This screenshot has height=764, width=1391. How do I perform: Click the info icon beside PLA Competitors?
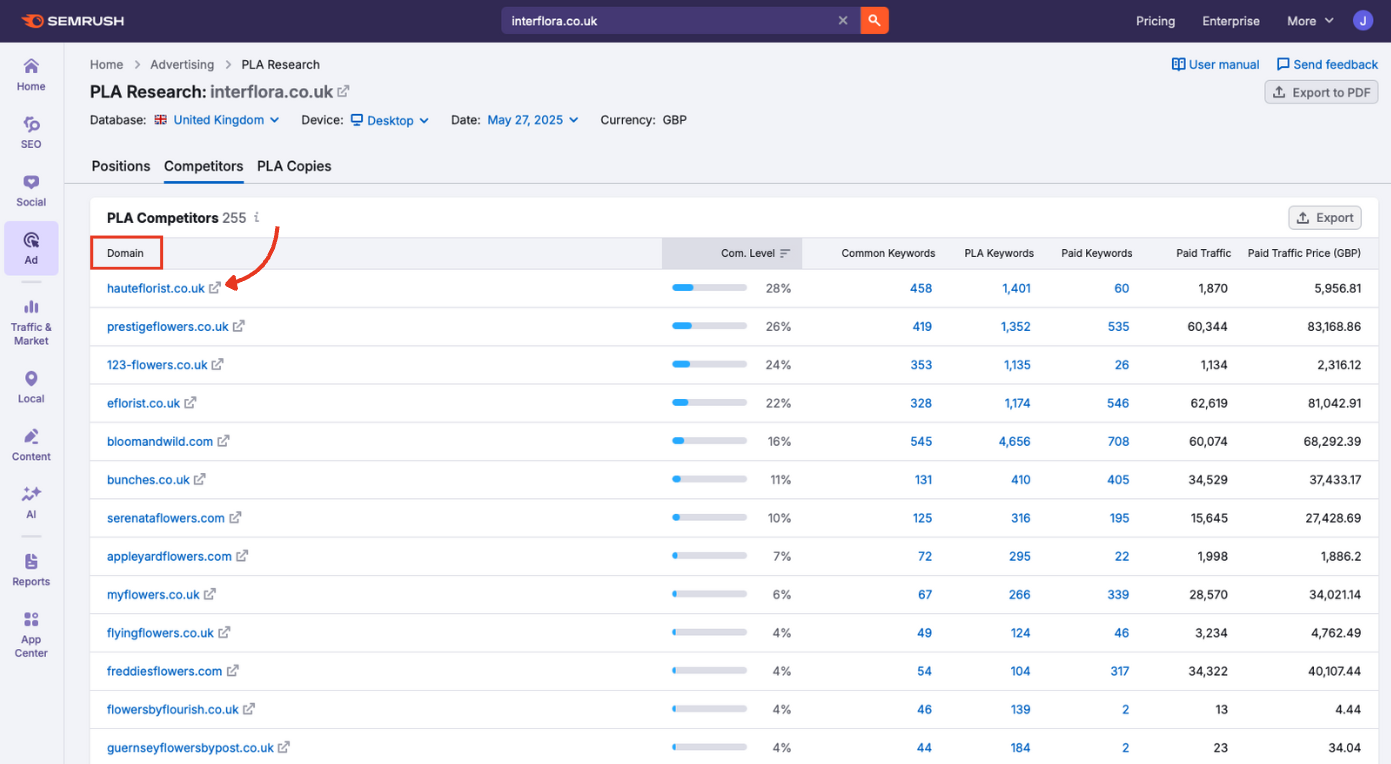[x=257, y=217]
